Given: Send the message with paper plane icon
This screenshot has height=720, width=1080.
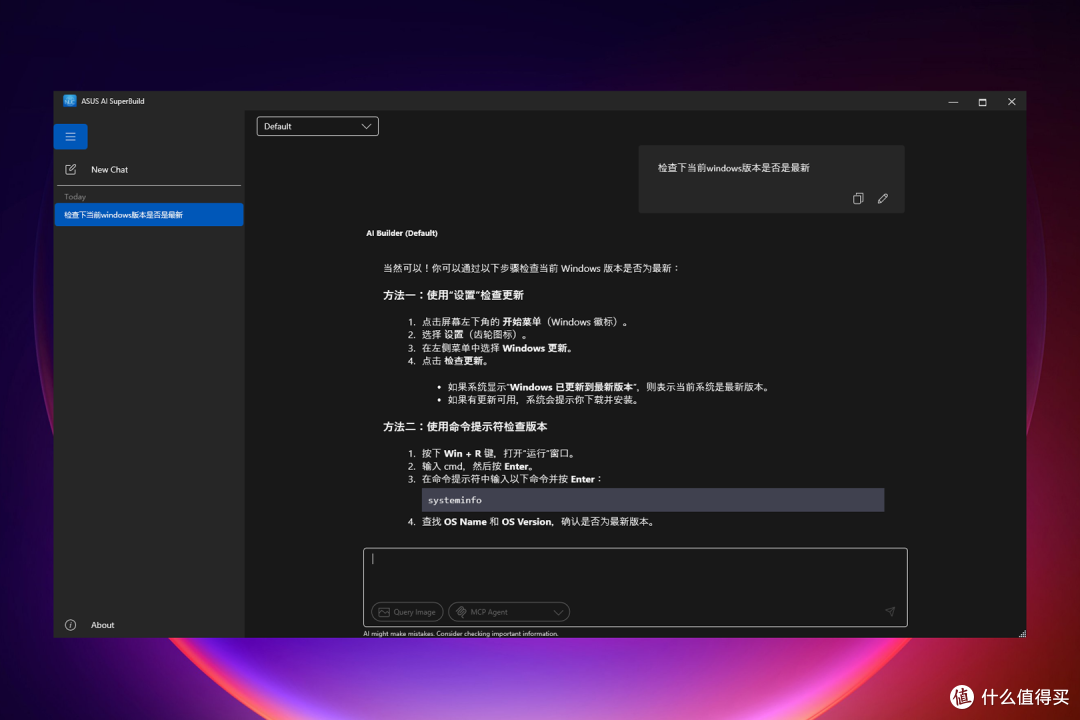Looking at the screenshot, I should tap(890, 611).
